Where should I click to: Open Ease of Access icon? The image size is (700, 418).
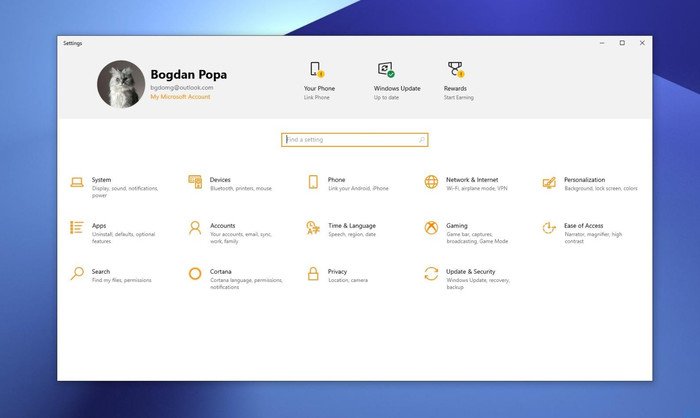point(549,228)
